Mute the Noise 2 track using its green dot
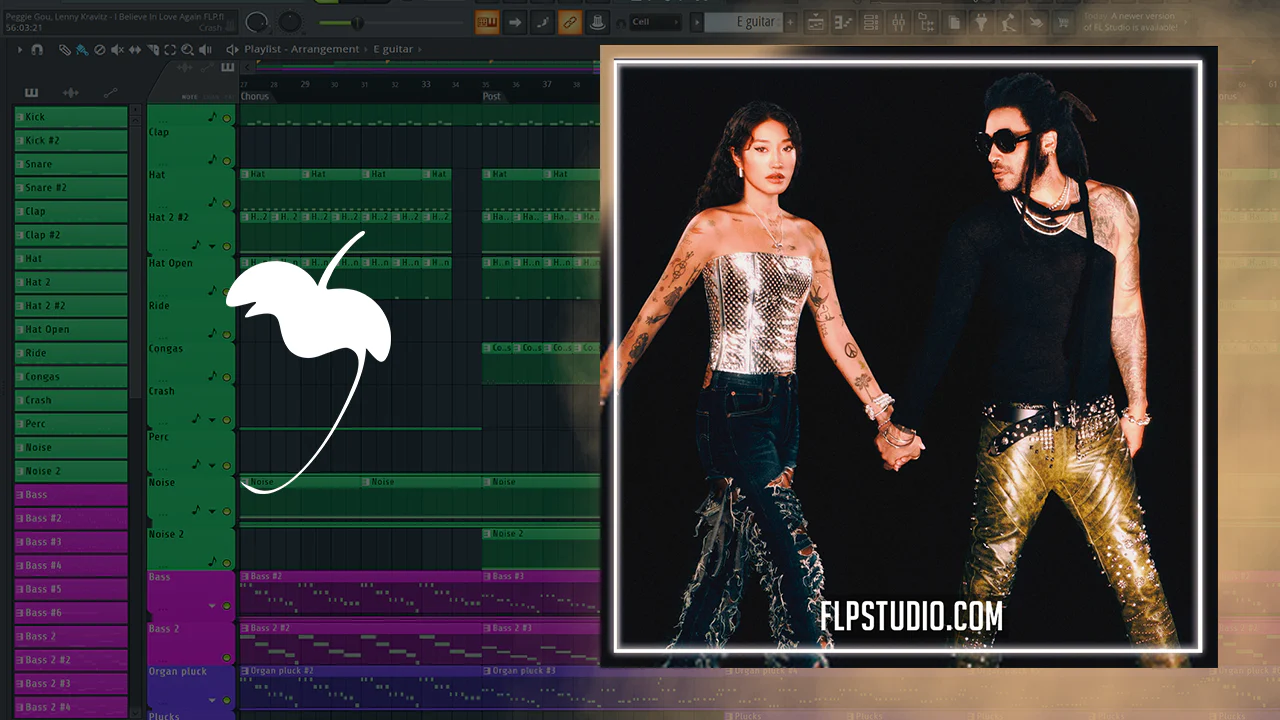This screenshot has width=1280, height=720. pyautogui.click(x=226, y=563)
